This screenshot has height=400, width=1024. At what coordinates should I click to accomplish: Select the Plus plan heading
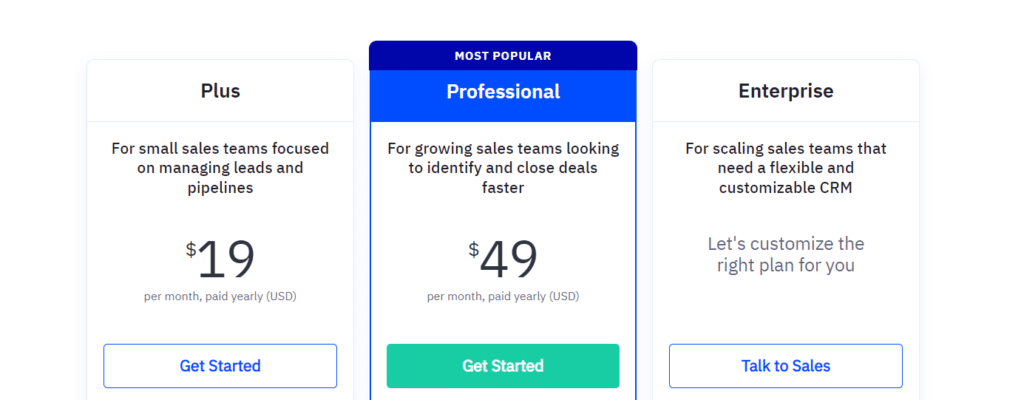[x=220, y=91]
